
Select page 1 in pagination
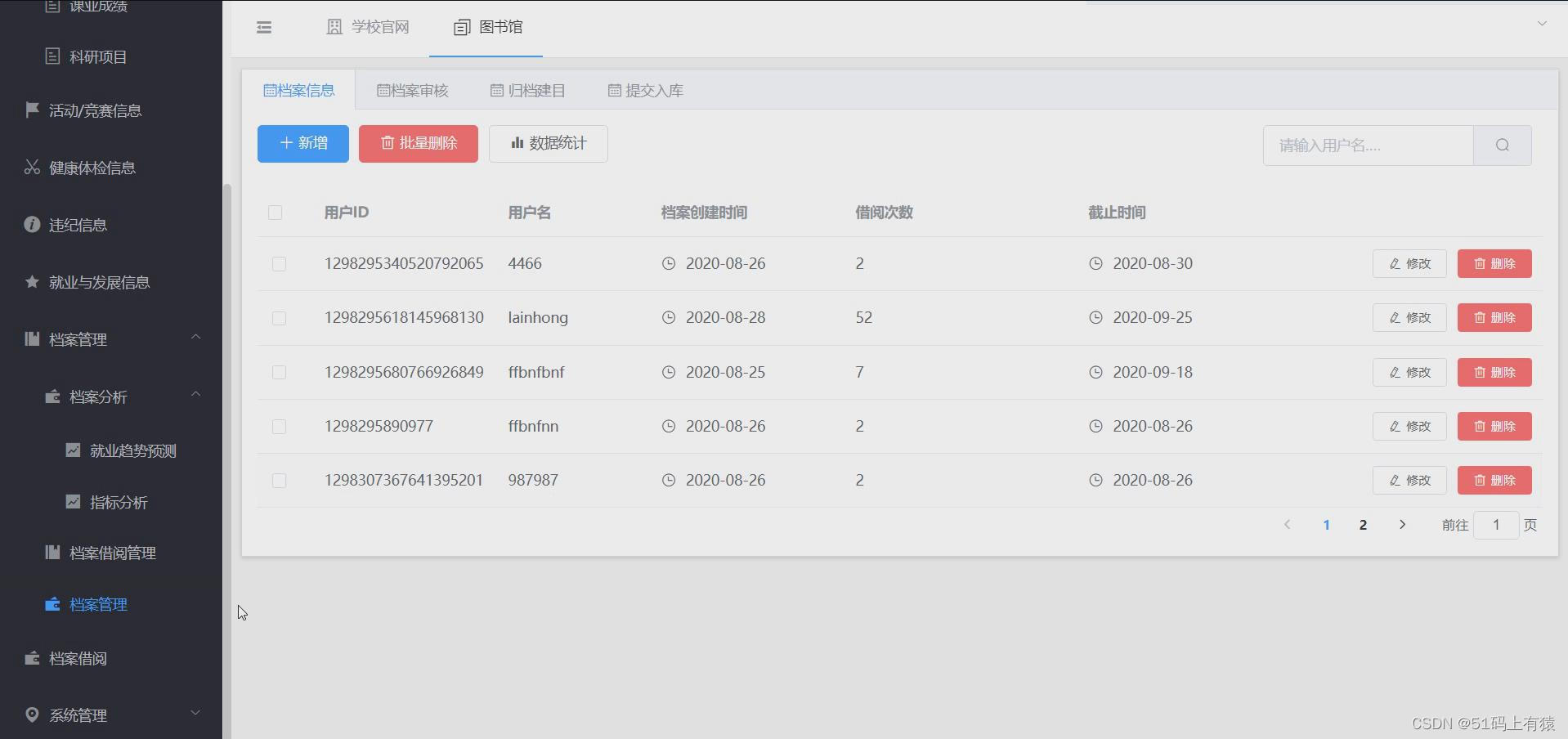(1326, 525)
